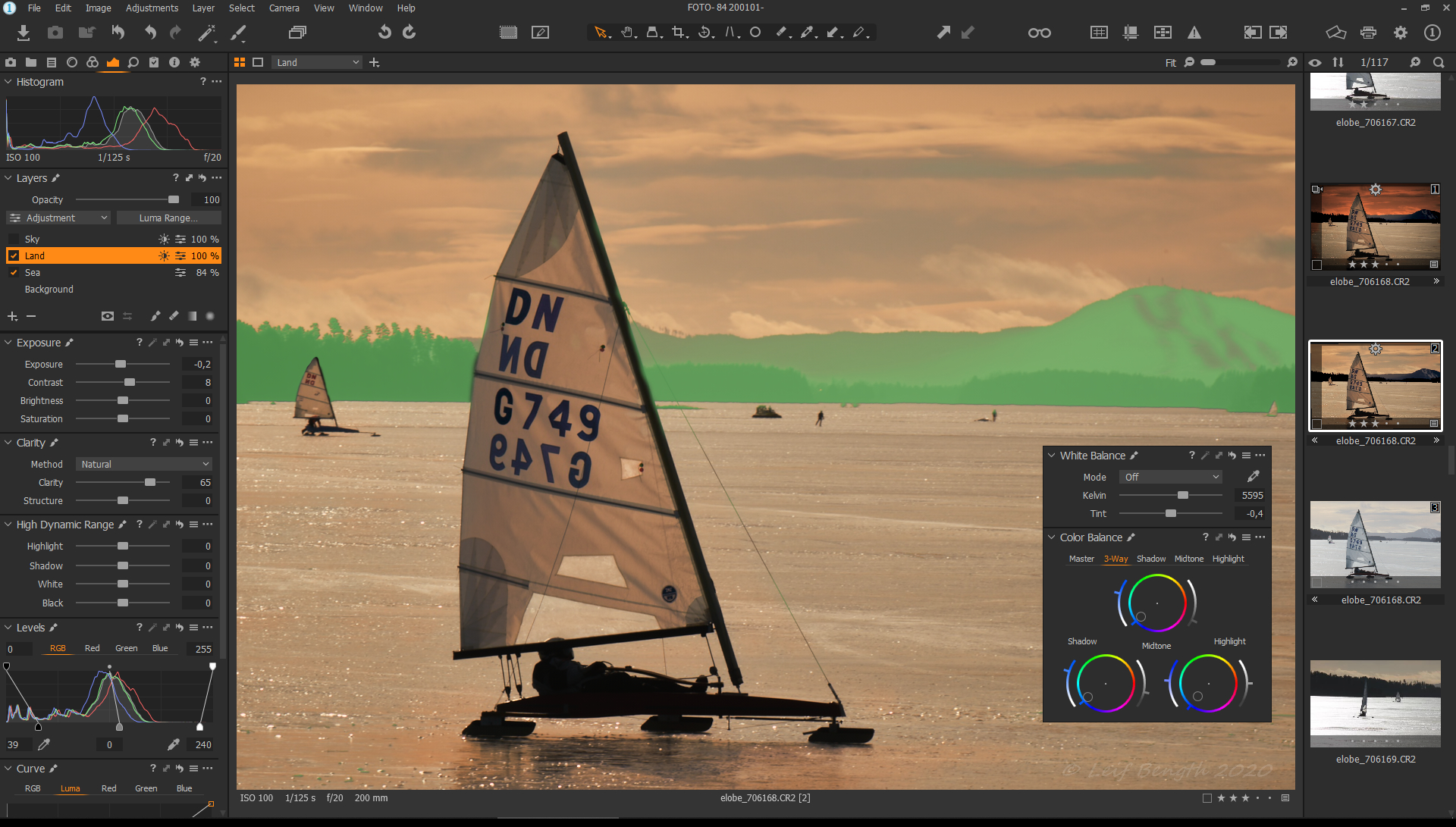Open the Layer menu
The width and height of the screenshot is (1456, 827).
coord(202,8)
